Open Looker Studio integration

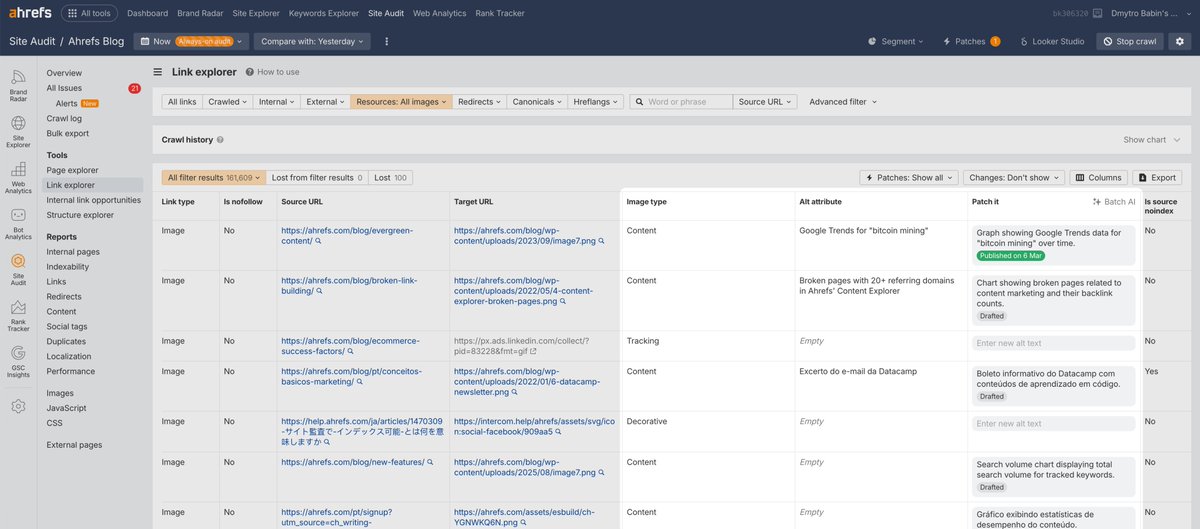(x=1050, y=41)
